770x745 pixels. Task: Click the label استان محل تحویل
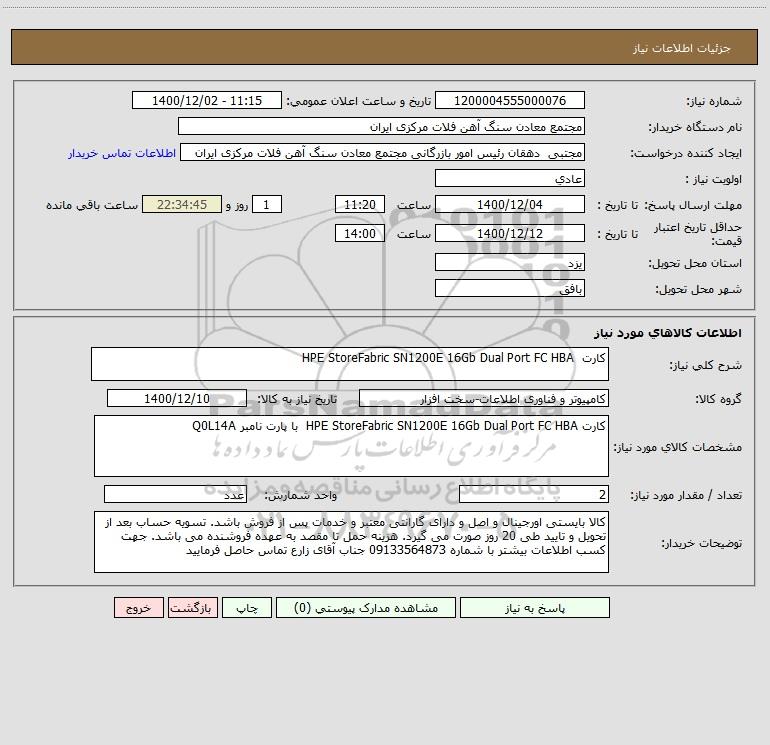tap(695, 263)
